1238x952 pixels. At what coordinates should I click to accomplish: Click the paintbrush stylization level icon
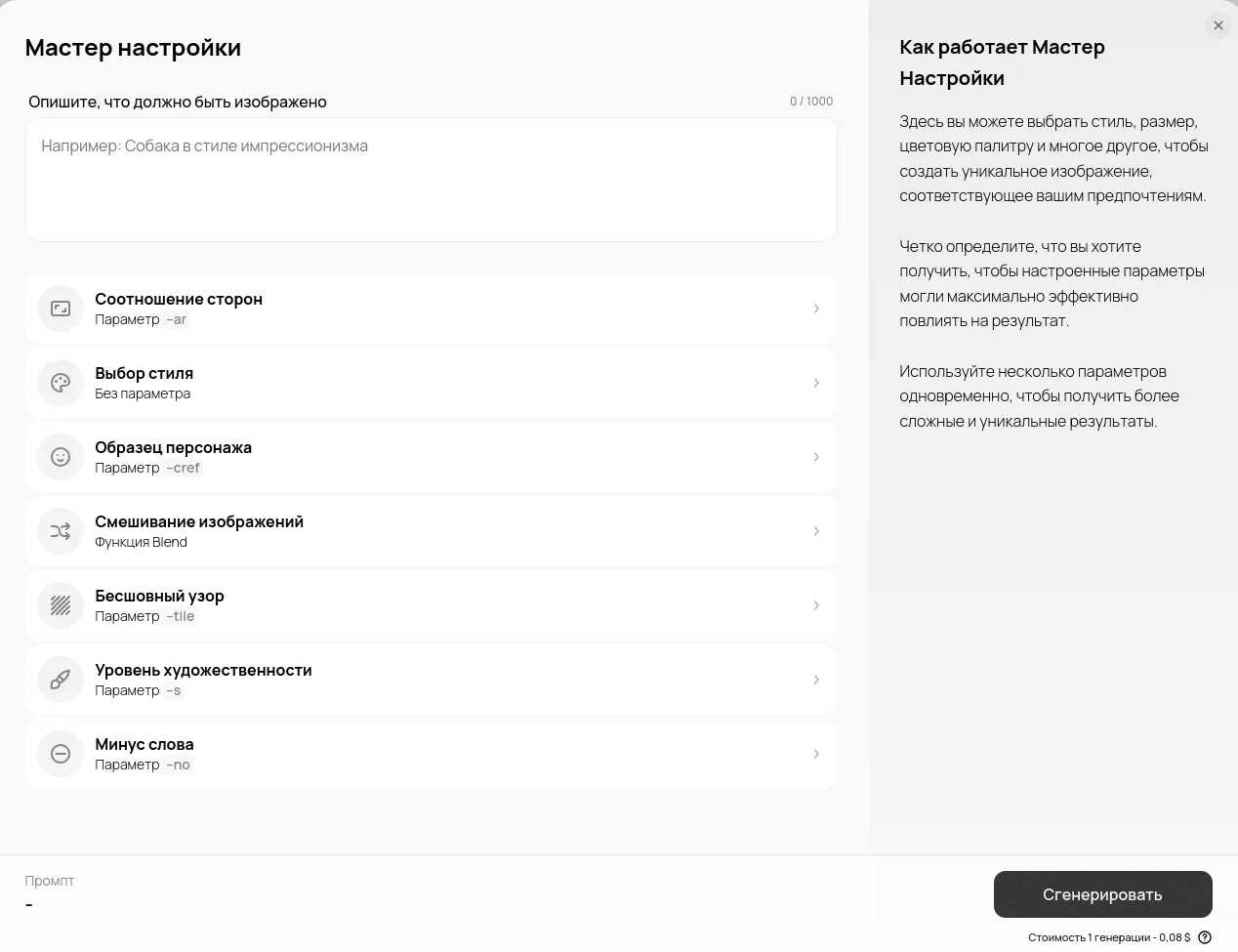61,680
